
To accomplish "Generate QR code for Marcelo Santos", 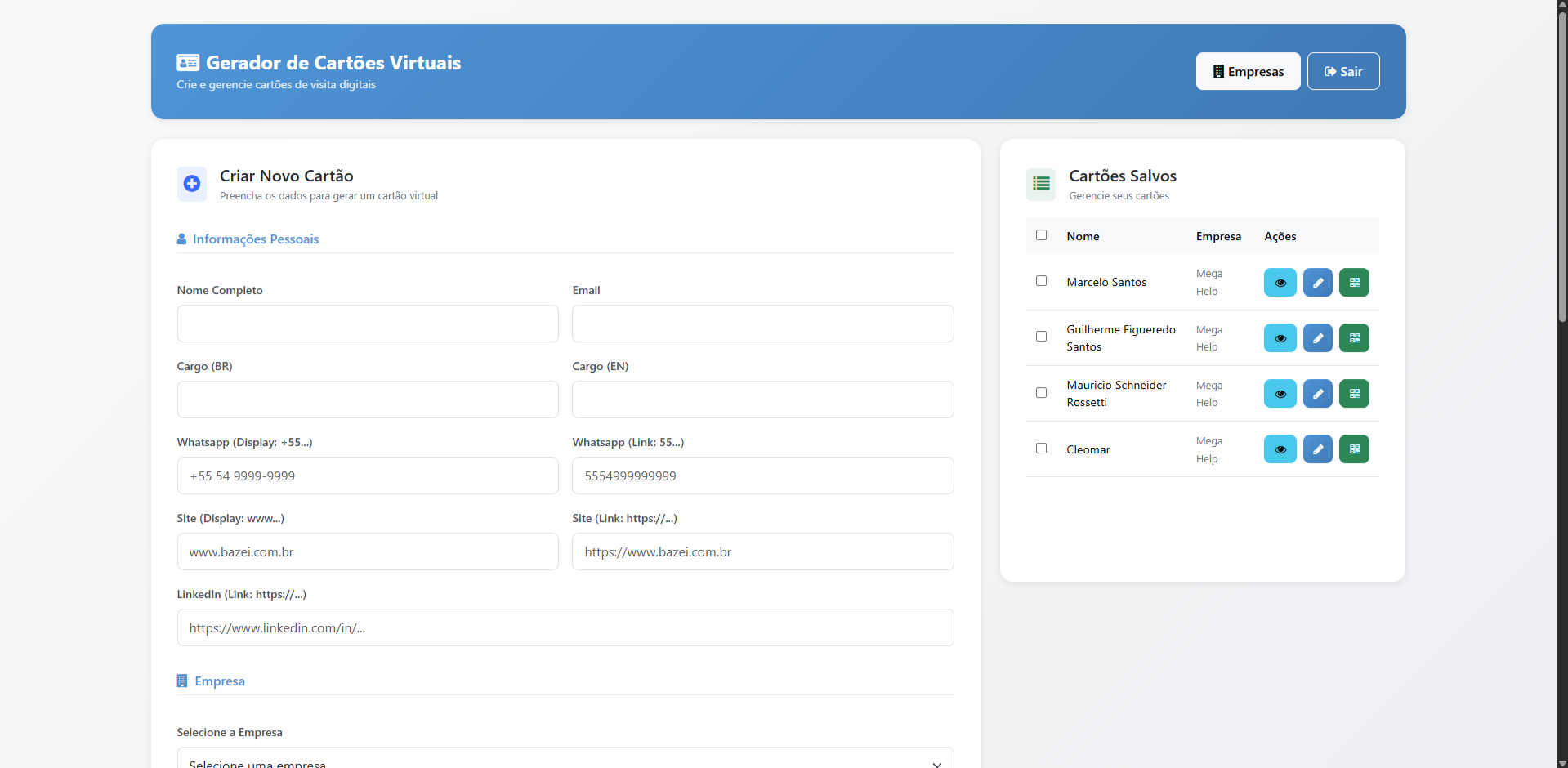I will click(x=1354, y=283).
